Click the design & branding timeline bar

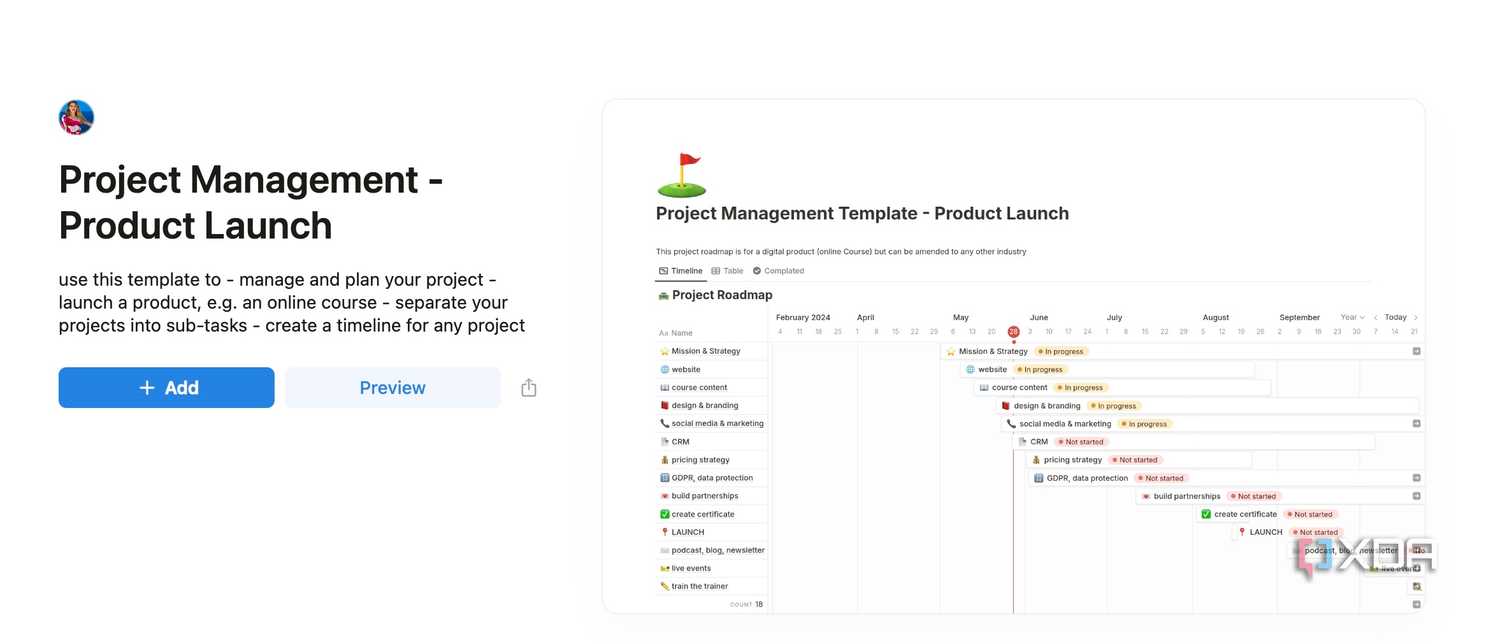(1208, 405)
